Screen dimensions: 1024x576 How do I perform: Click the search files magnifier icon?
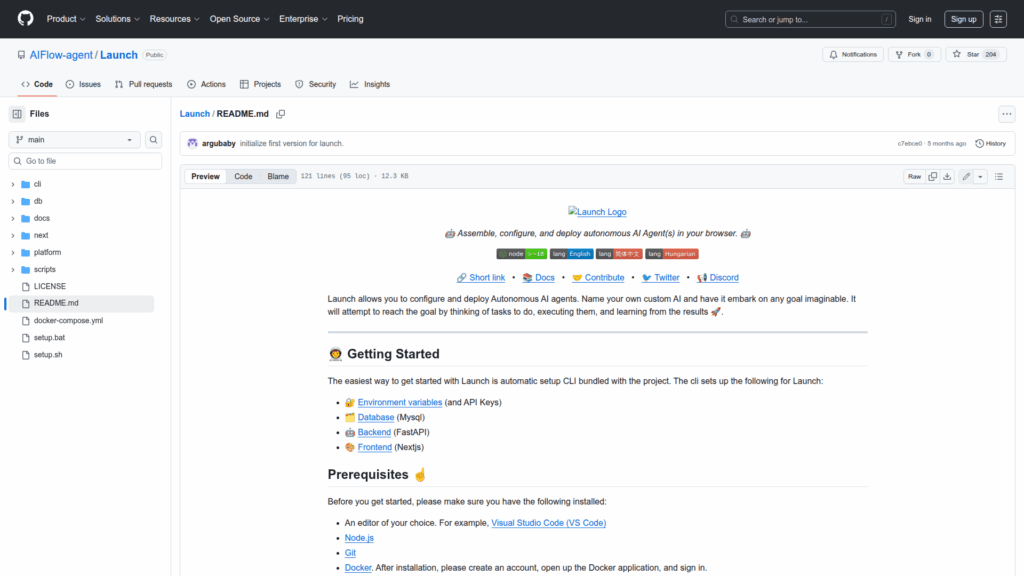154,140
